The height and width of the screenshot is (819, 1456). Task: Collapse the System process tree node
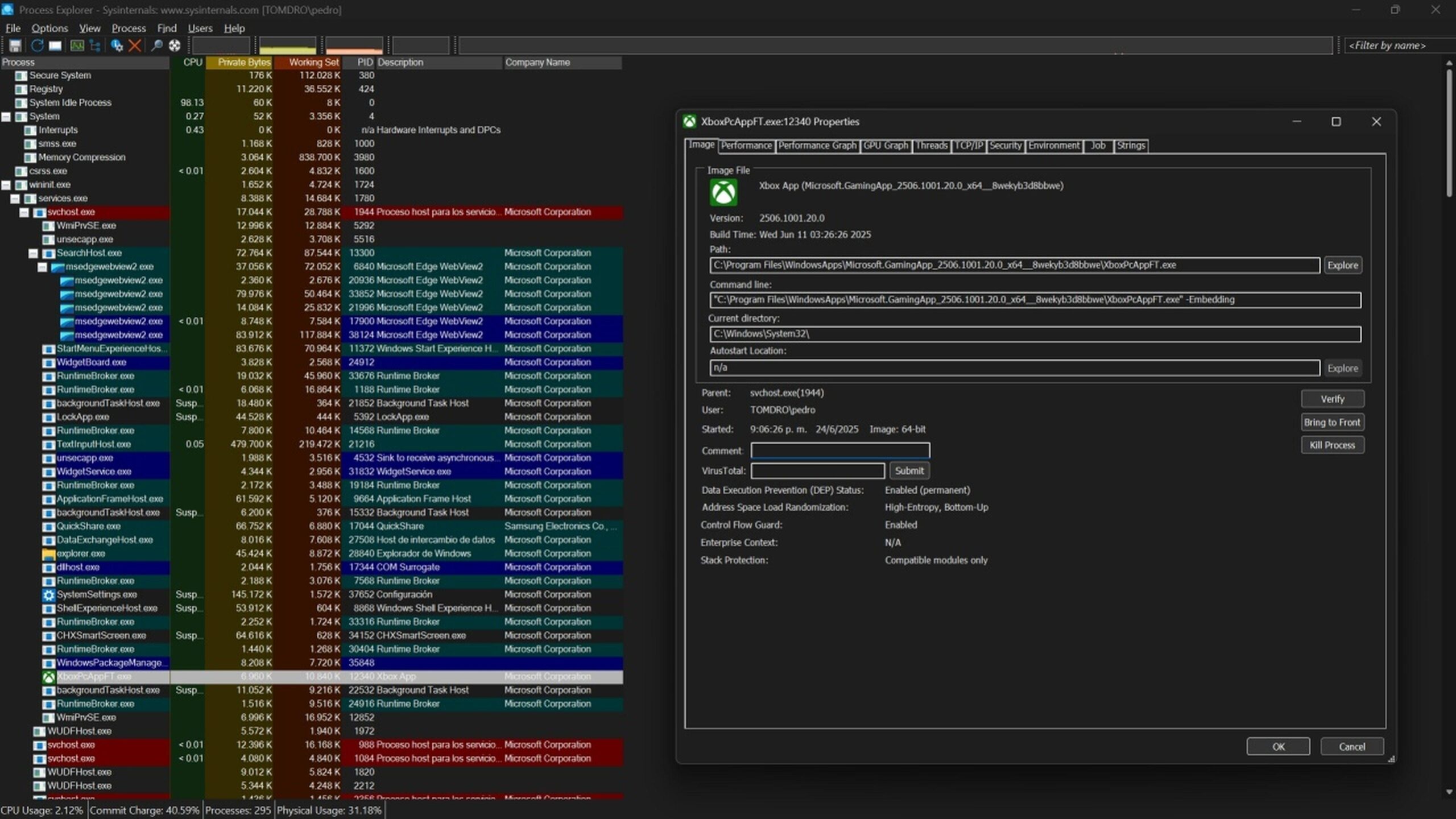[6, 117]
